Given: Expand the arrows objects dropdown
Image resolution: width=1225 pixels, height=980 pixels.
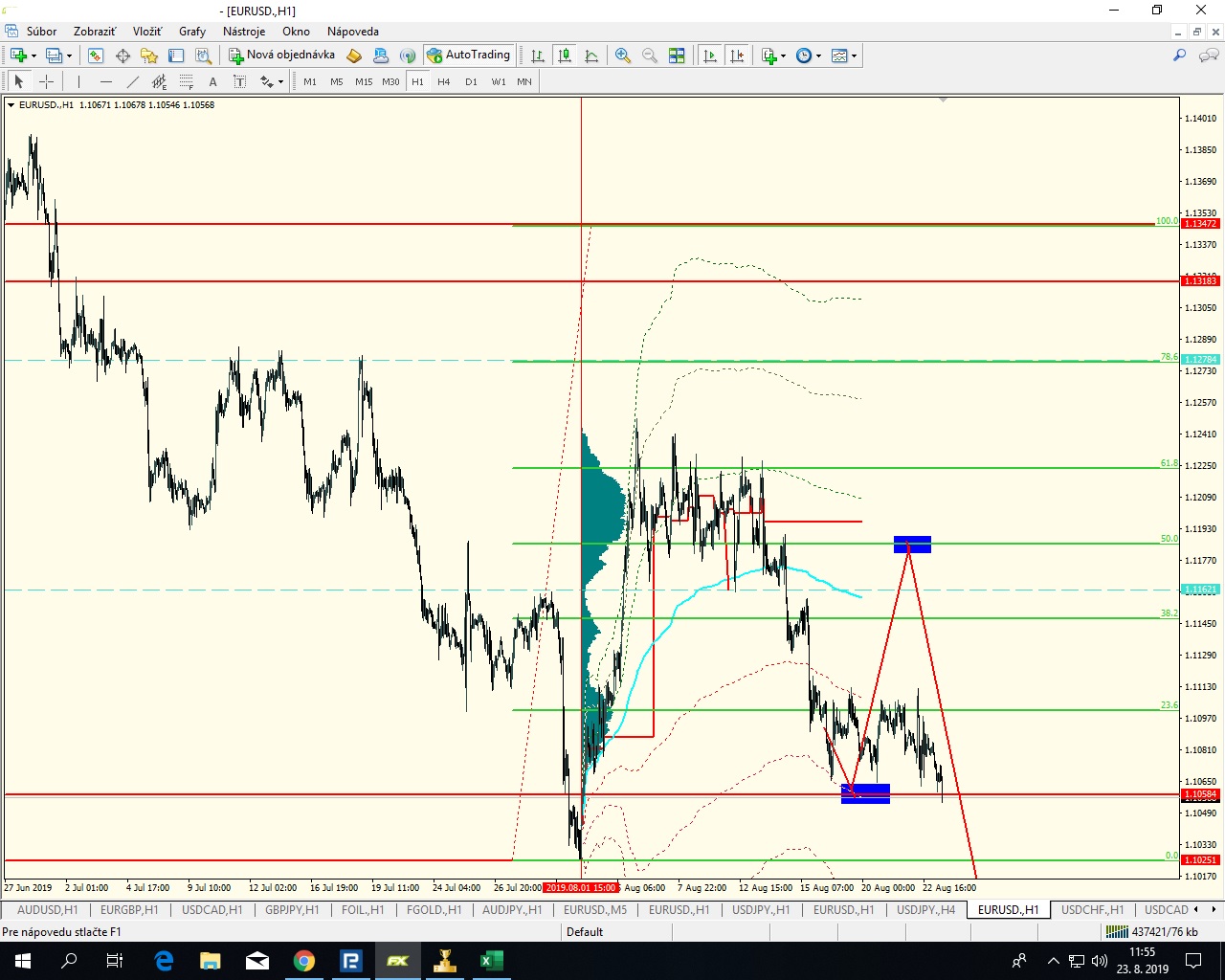Looking at the screenshot, I should click(280, 81).
